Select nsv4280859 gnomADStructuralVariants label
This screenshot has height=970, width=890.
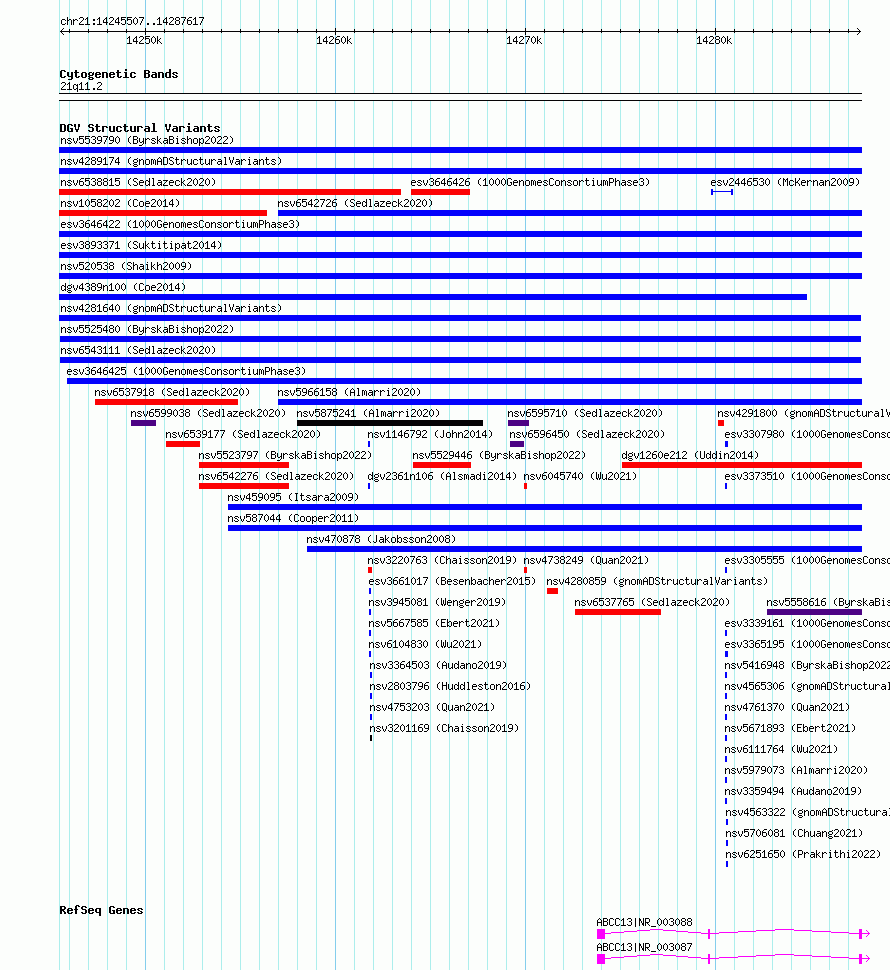click(657, 582)
